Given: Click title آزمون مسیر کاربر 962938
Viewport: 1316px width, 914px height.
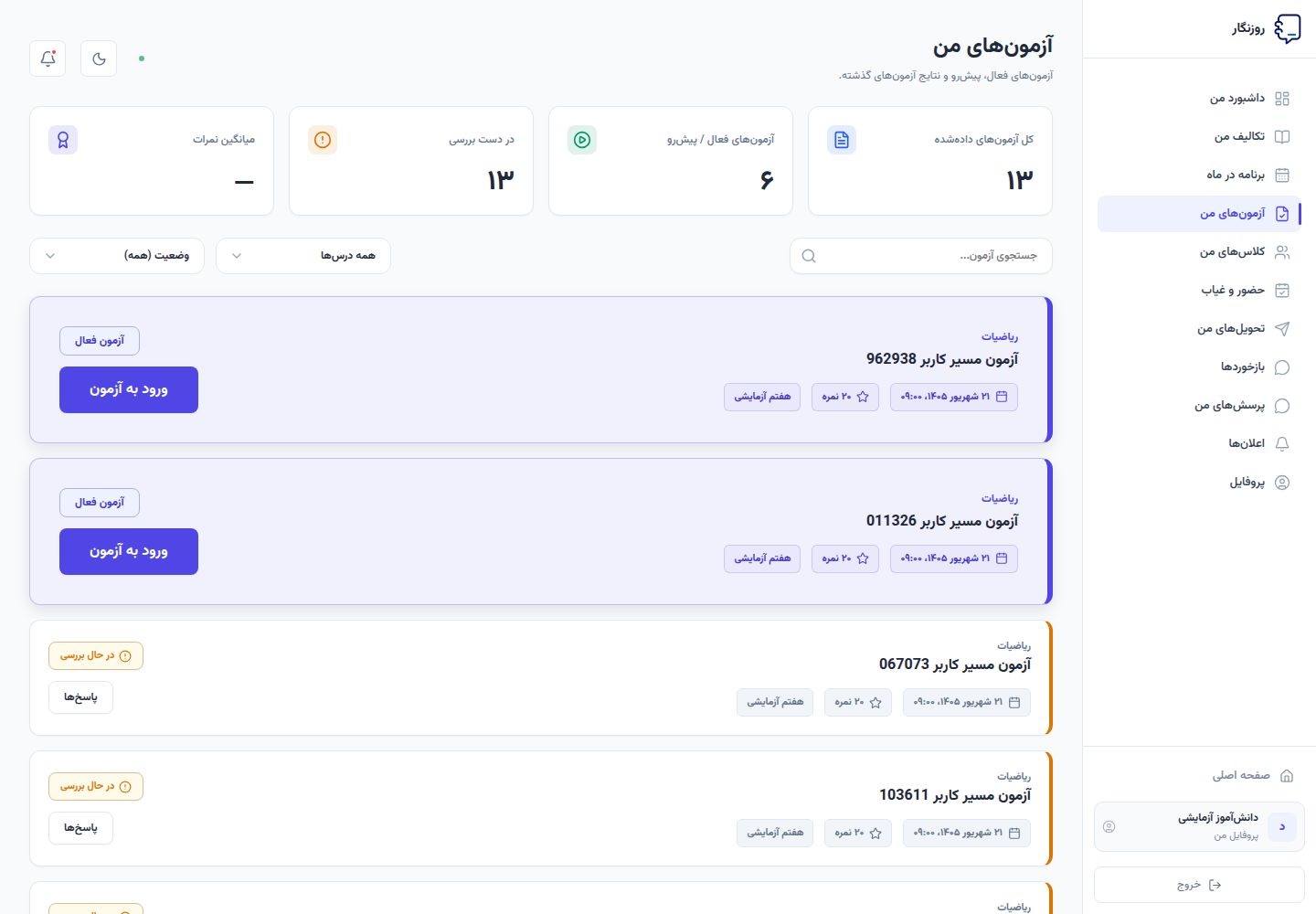Looking at the screenshot, I should [942, 359].
